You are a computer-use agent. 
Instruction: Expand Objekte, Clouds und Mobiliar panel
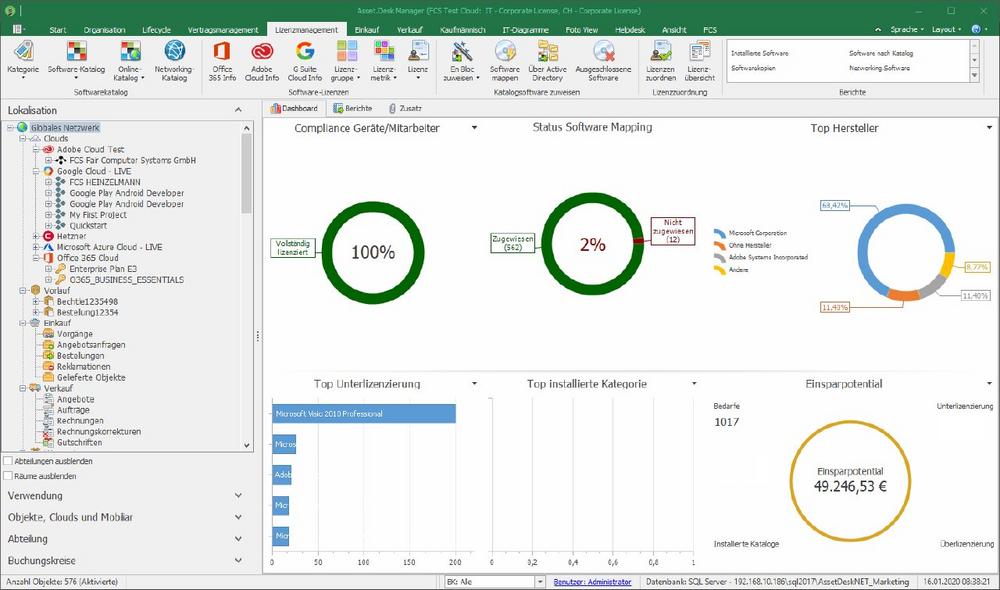(x=238, y=517)
